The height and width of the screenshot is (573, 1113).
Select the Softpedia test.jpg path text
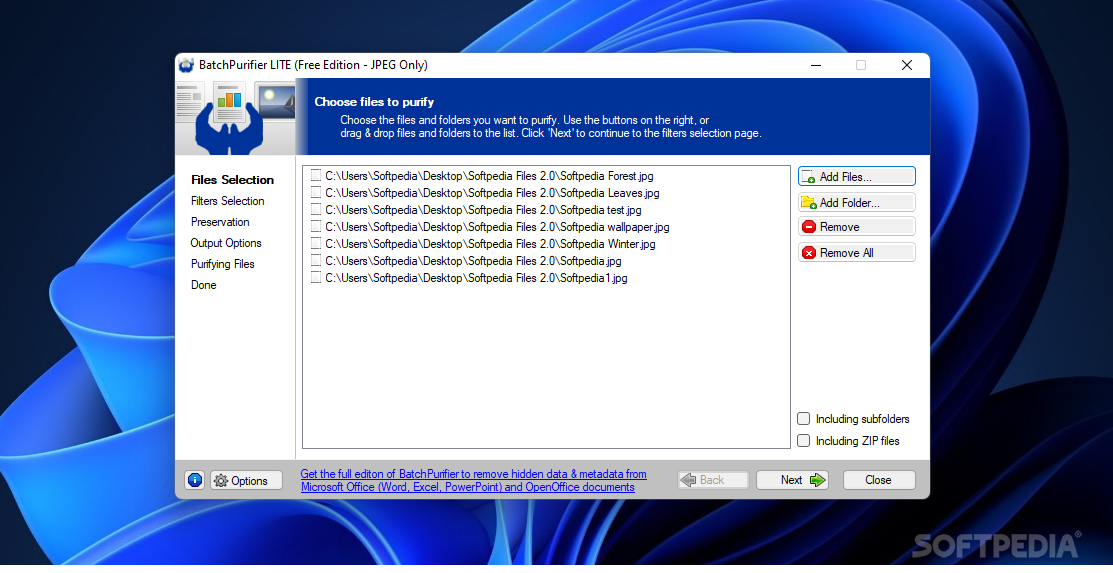click(x=483, y=210)
